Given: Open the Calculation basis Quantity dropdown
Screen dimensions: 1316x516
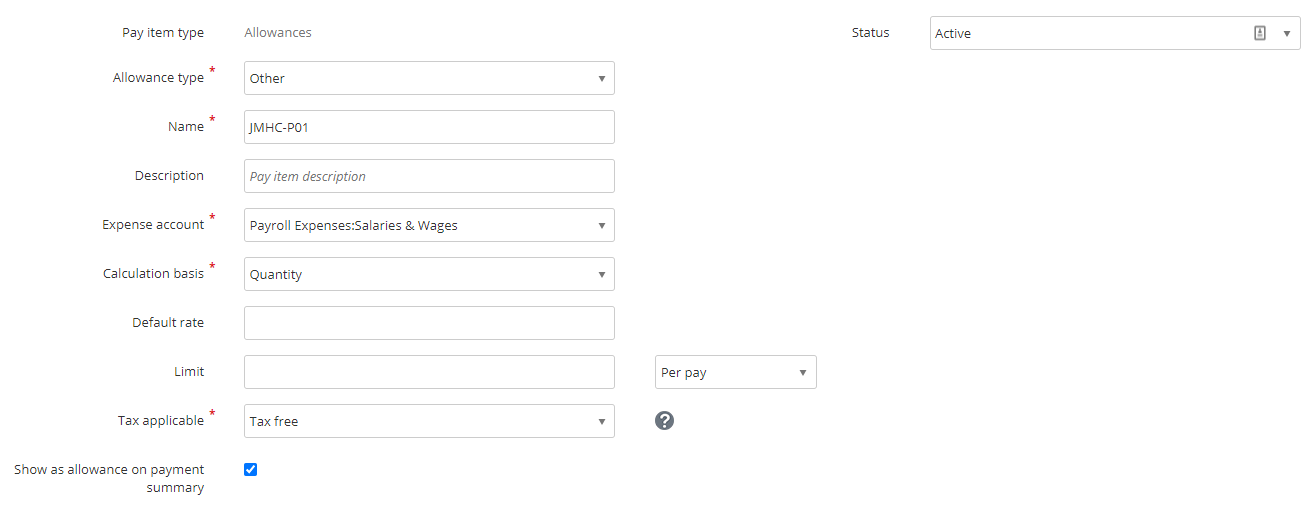Looking at the screenshot, I should pos(429,274).
